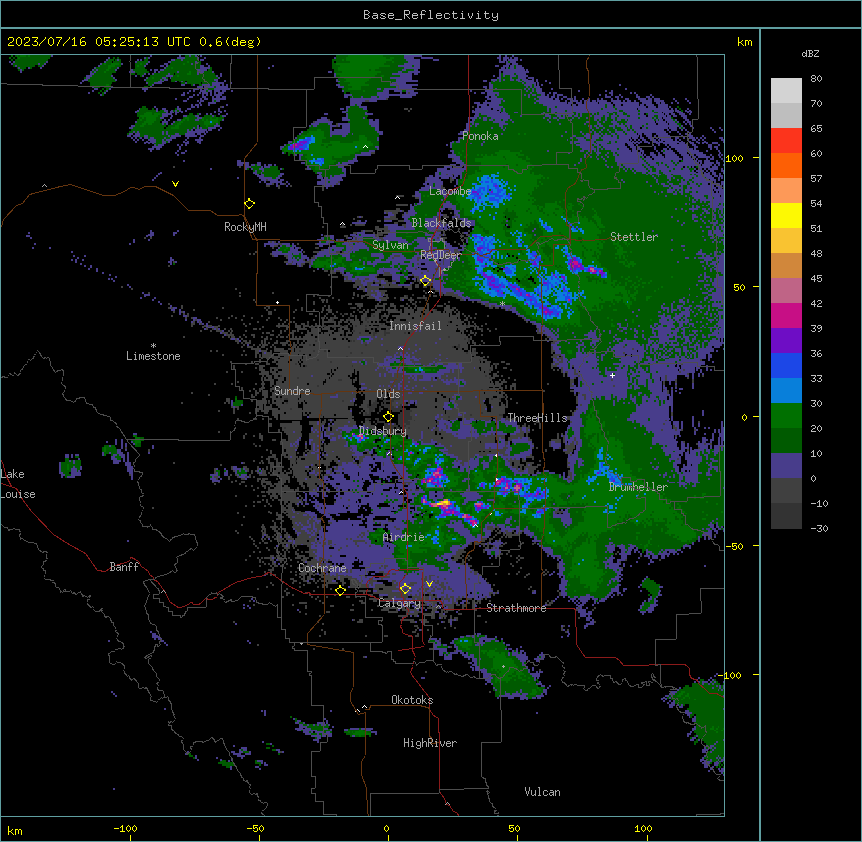Screen dimensions: 862x842
Task: Click the Olds town label
Action: pyautogui.click(x=388, y=394)
